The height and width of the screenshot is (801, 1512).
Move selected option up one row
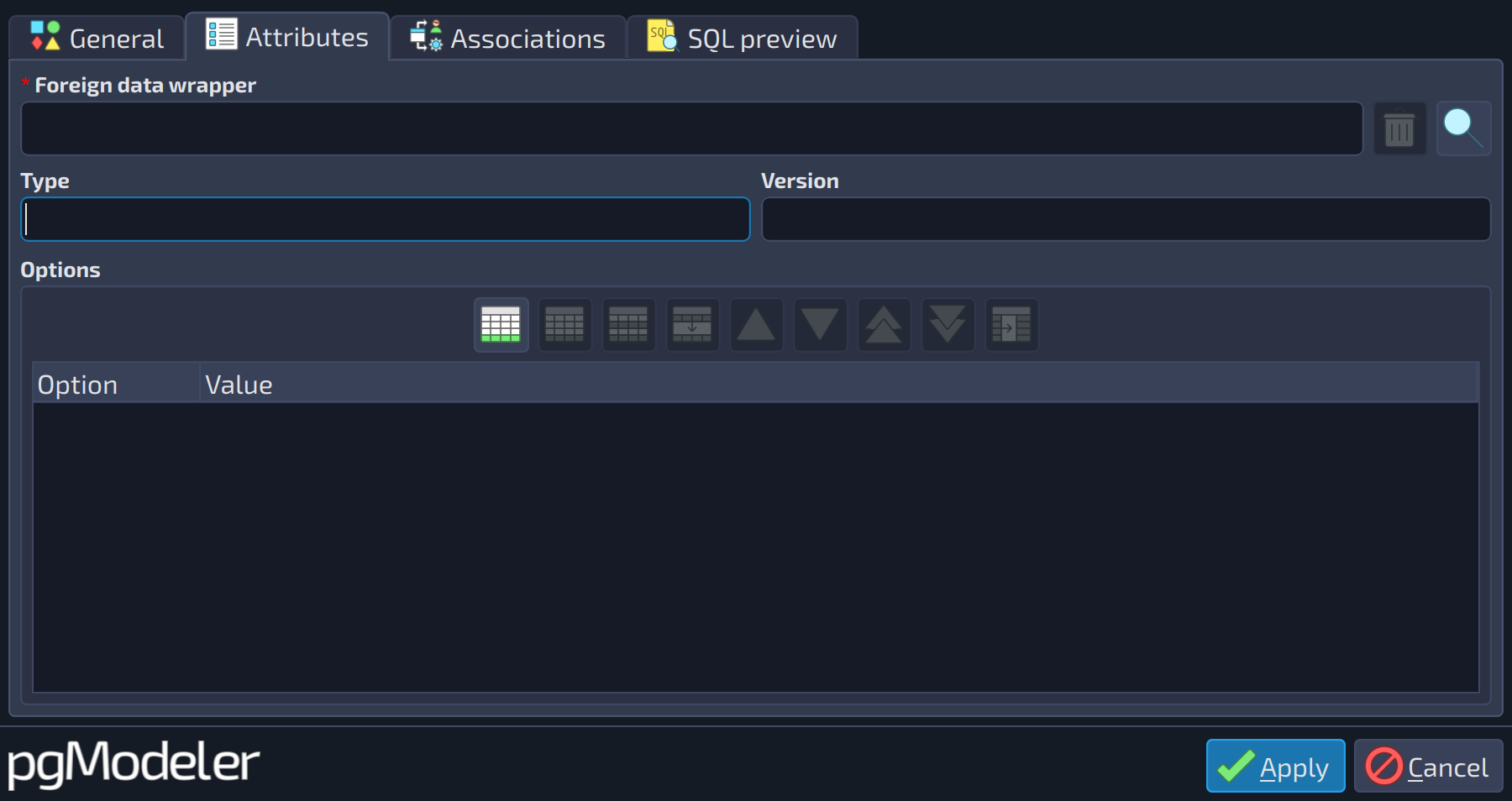coord(756,325)
